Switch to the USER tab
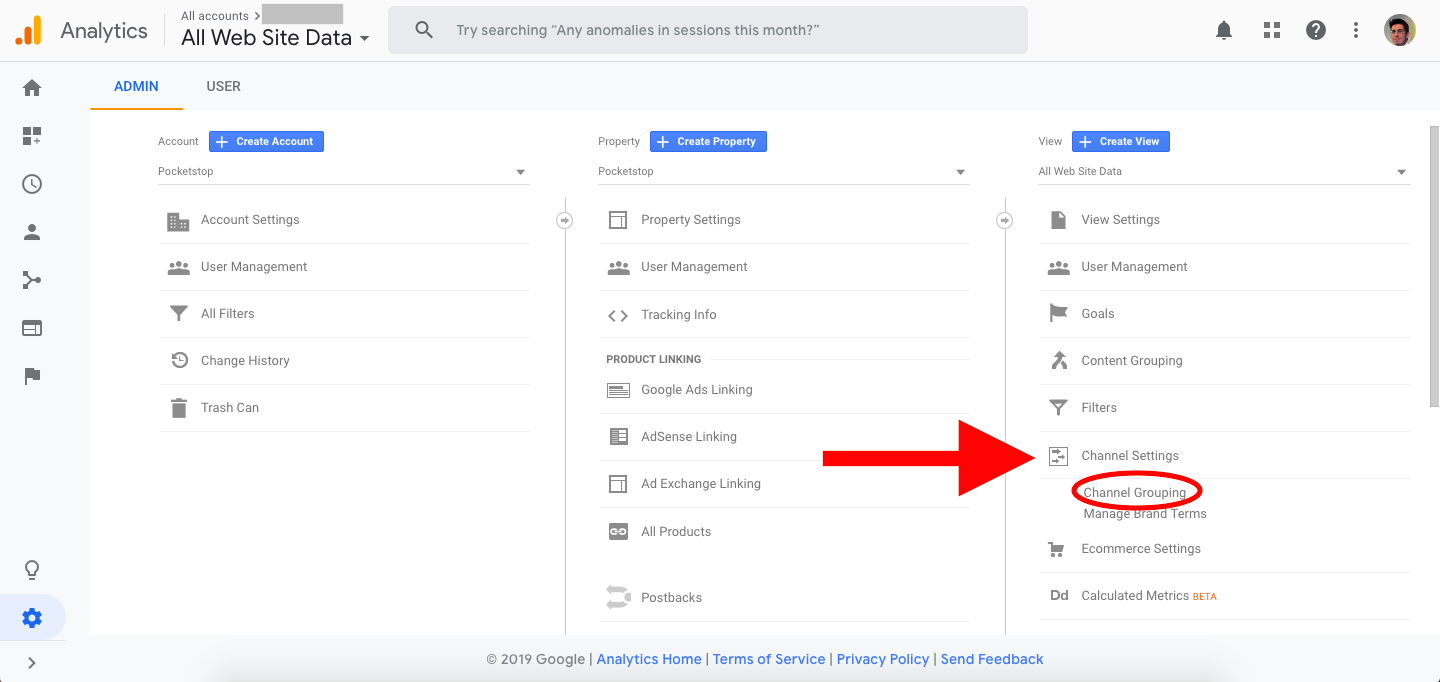 pyautogui.click(x=223, y=86)
